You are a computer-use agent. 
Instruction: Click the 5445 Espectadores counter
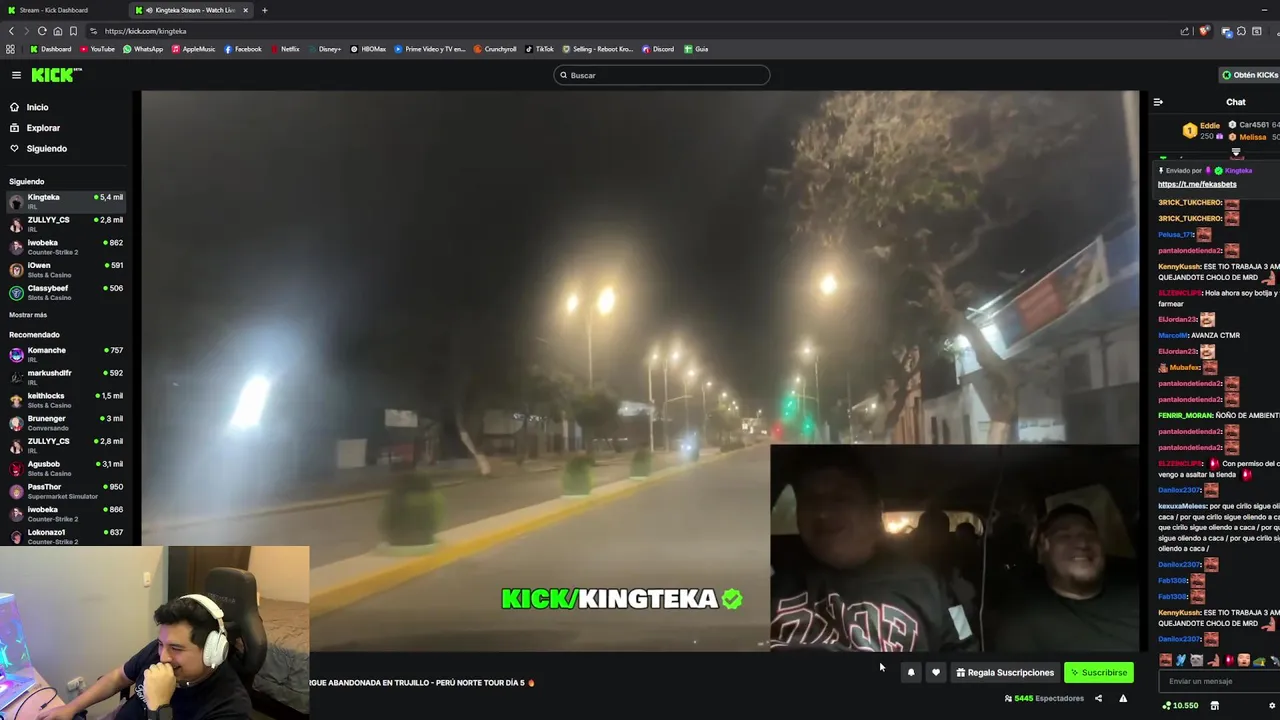click(1044, 698)
